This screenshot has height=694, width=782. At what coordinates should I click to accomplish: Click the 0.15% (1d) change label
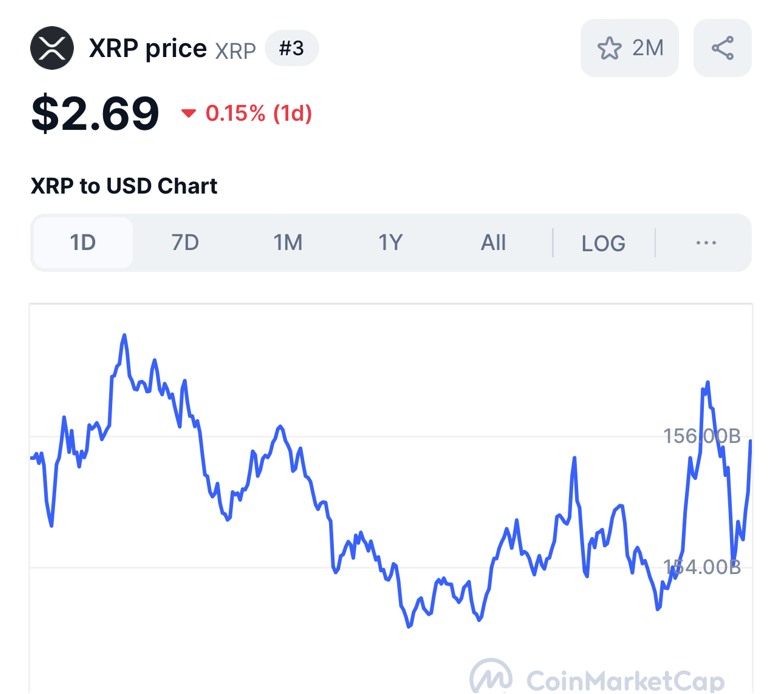259,114
